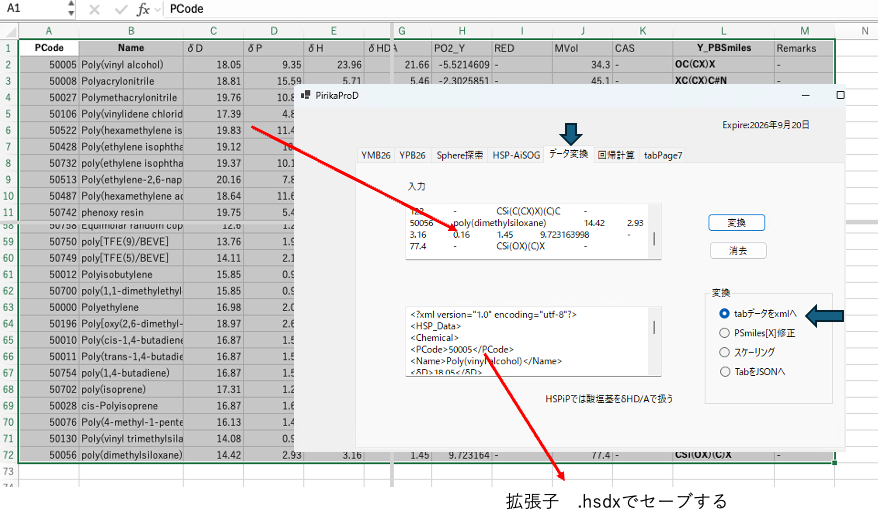Click the 消去 clear button
Screen dimensions: 878x524
pos(736,250)
